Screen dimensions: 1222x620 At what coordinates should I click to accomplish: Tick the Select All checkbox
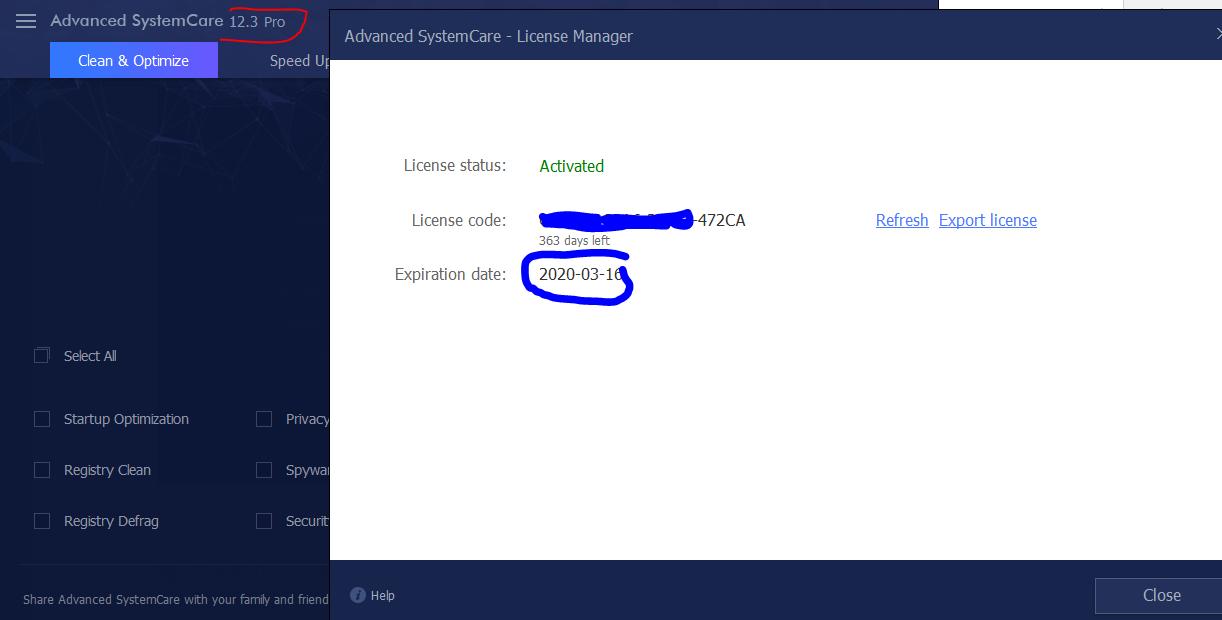pyautogui.click(x=42, y=355)
